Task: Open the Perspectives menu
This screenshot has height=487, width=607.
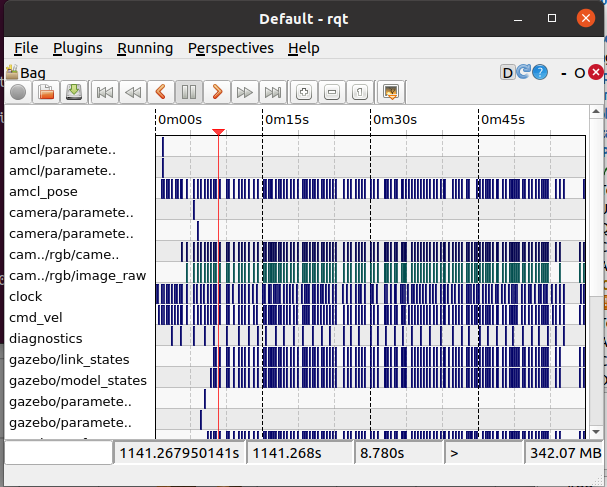Action: click(230, 48)
